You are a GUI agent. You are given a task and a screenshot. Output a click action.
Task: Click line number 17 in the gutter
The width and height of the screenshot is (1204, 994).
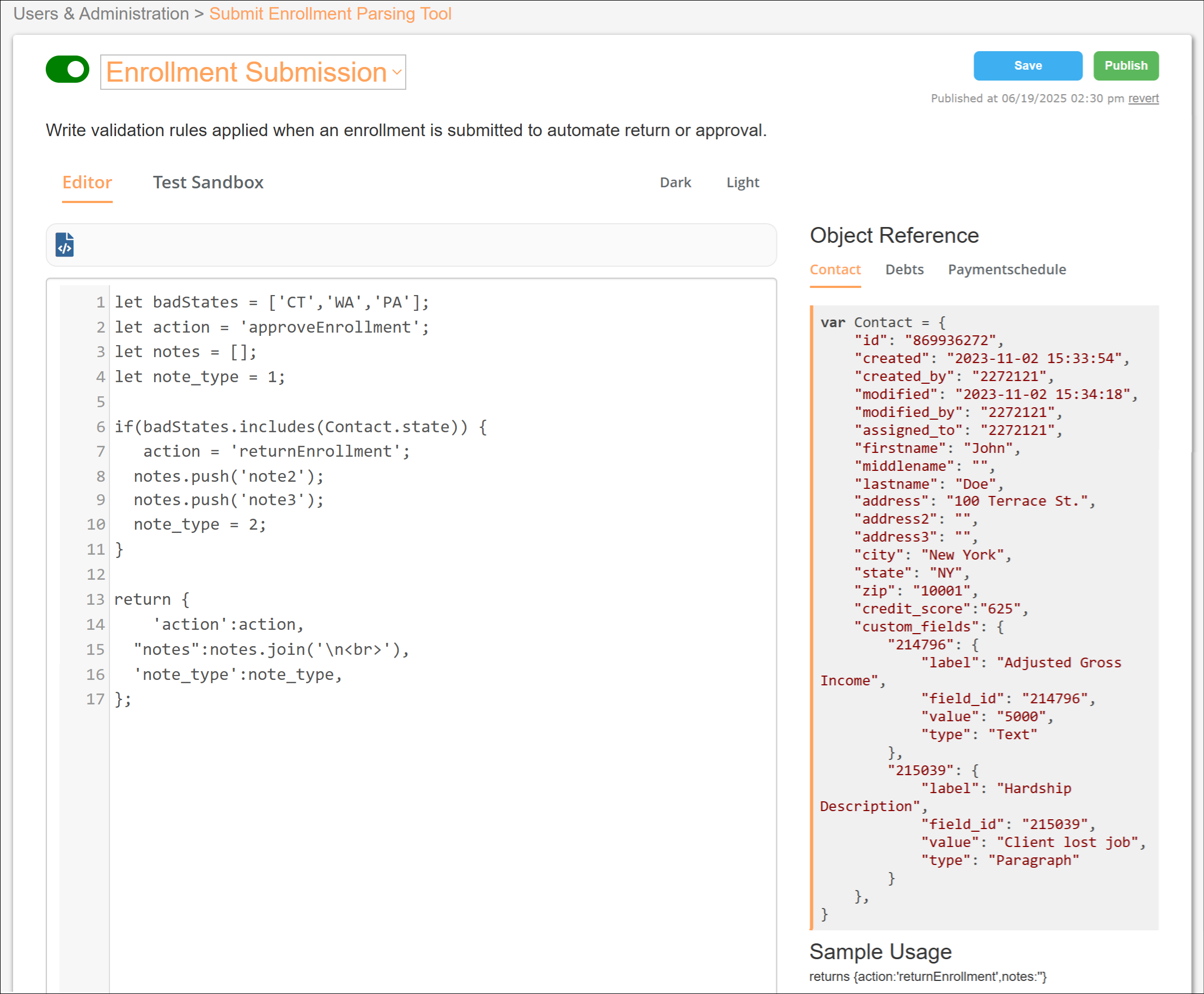click(96, 700)
